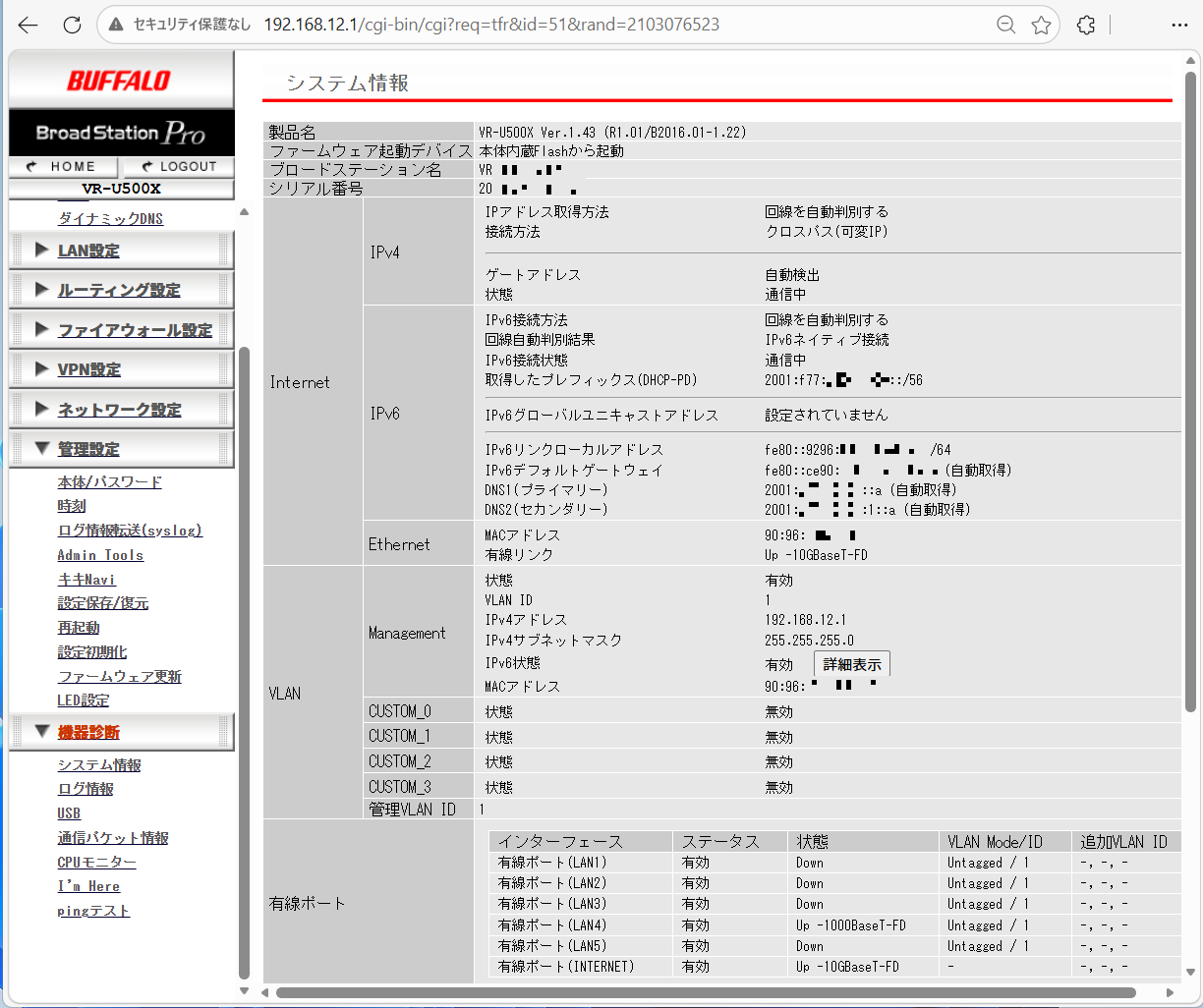Open browser extensions puzzle icon
This screenshot has height=1008, width=1203.
coord(1086,26)
